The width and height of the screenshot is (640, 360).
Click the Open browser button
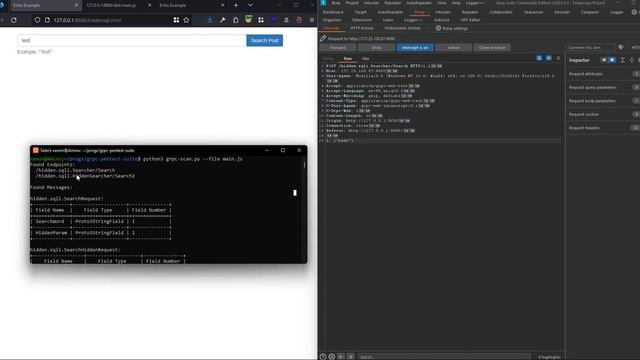click(x=492, y=48)
